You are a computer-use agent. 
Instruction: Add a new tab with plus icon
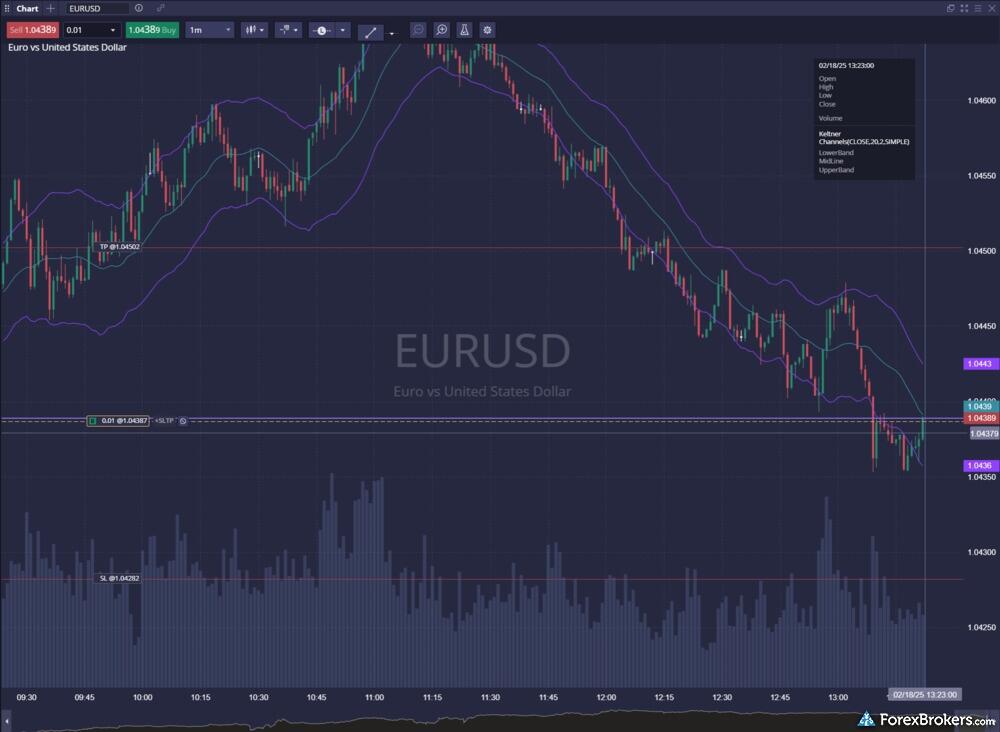click(x=51, y=8)
